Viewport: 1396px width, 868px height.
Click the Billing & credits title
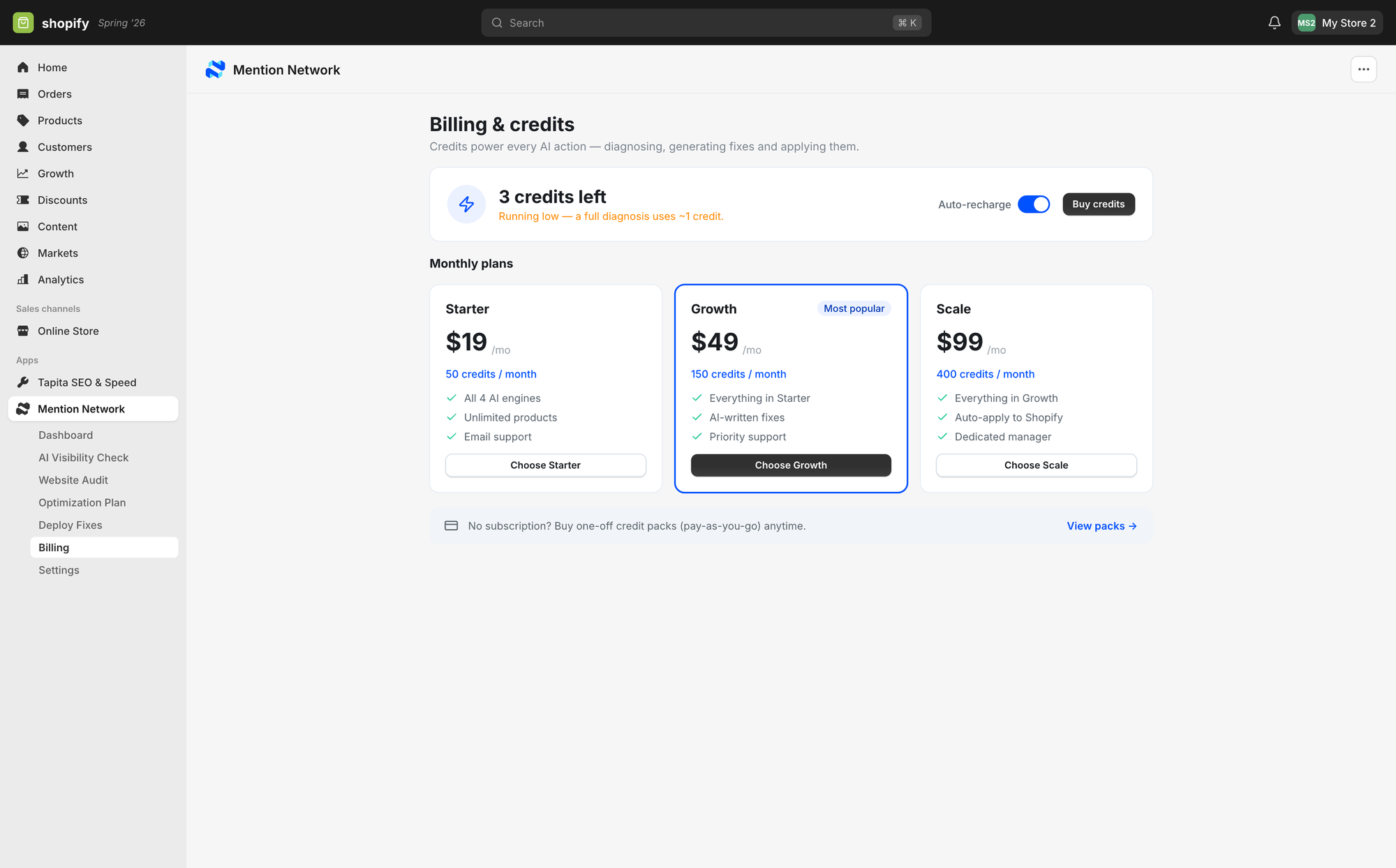point(502,124)
